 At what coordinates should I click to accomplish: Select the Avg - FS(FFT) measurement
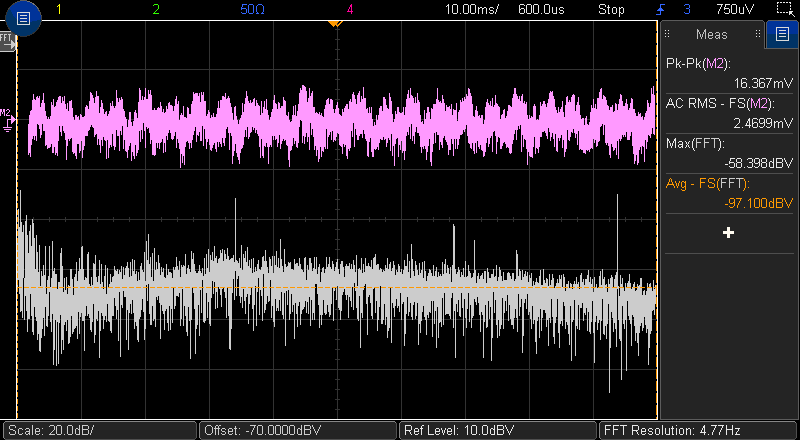tap(708, 184)
